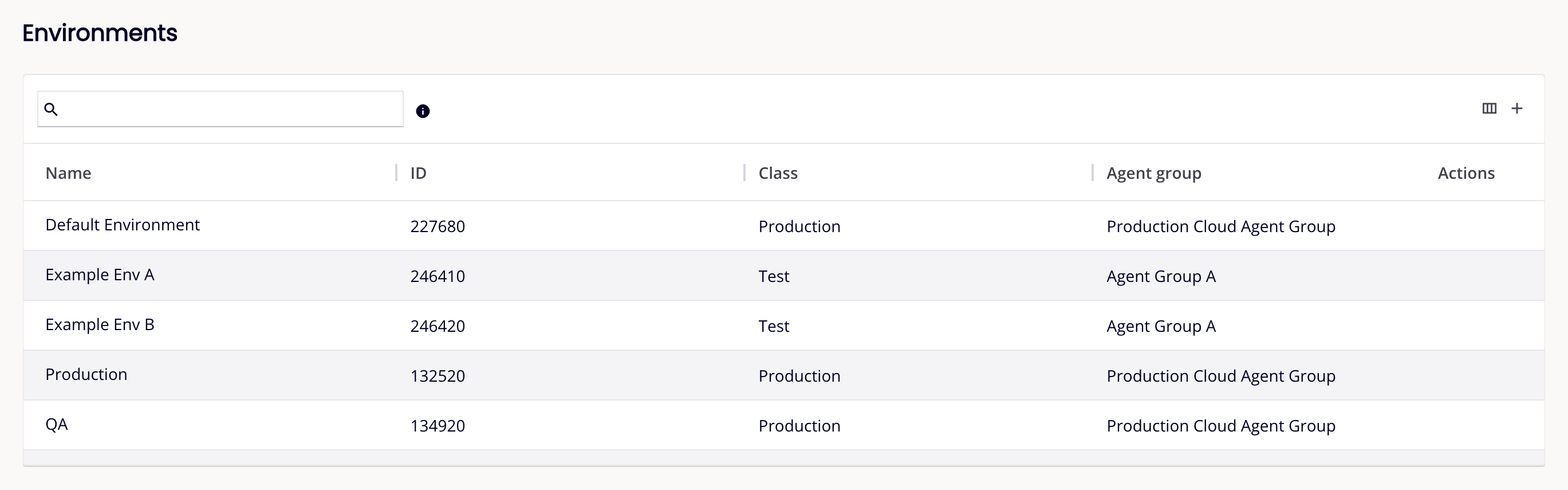Open the search info icon

click(x=423, y=111)
